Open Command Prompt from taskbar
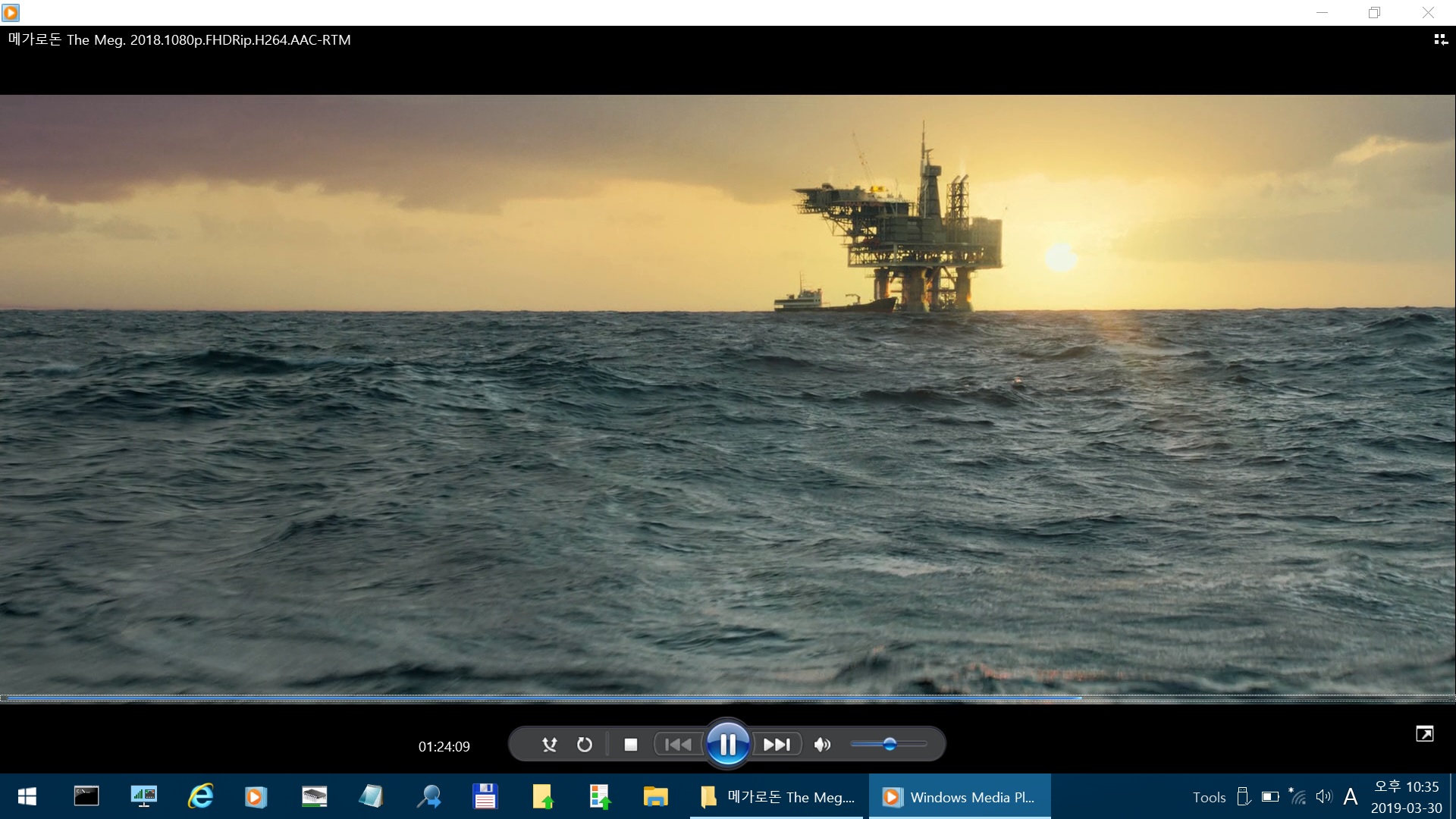1456x819 pixels. click(x=86, y=796)
